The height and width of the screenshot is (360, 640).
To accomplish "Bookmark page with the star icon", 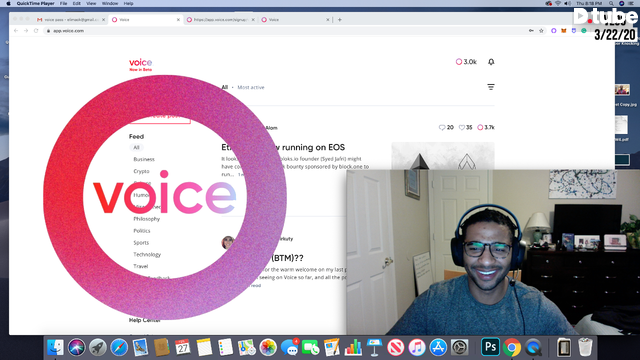I will [541, 31].
